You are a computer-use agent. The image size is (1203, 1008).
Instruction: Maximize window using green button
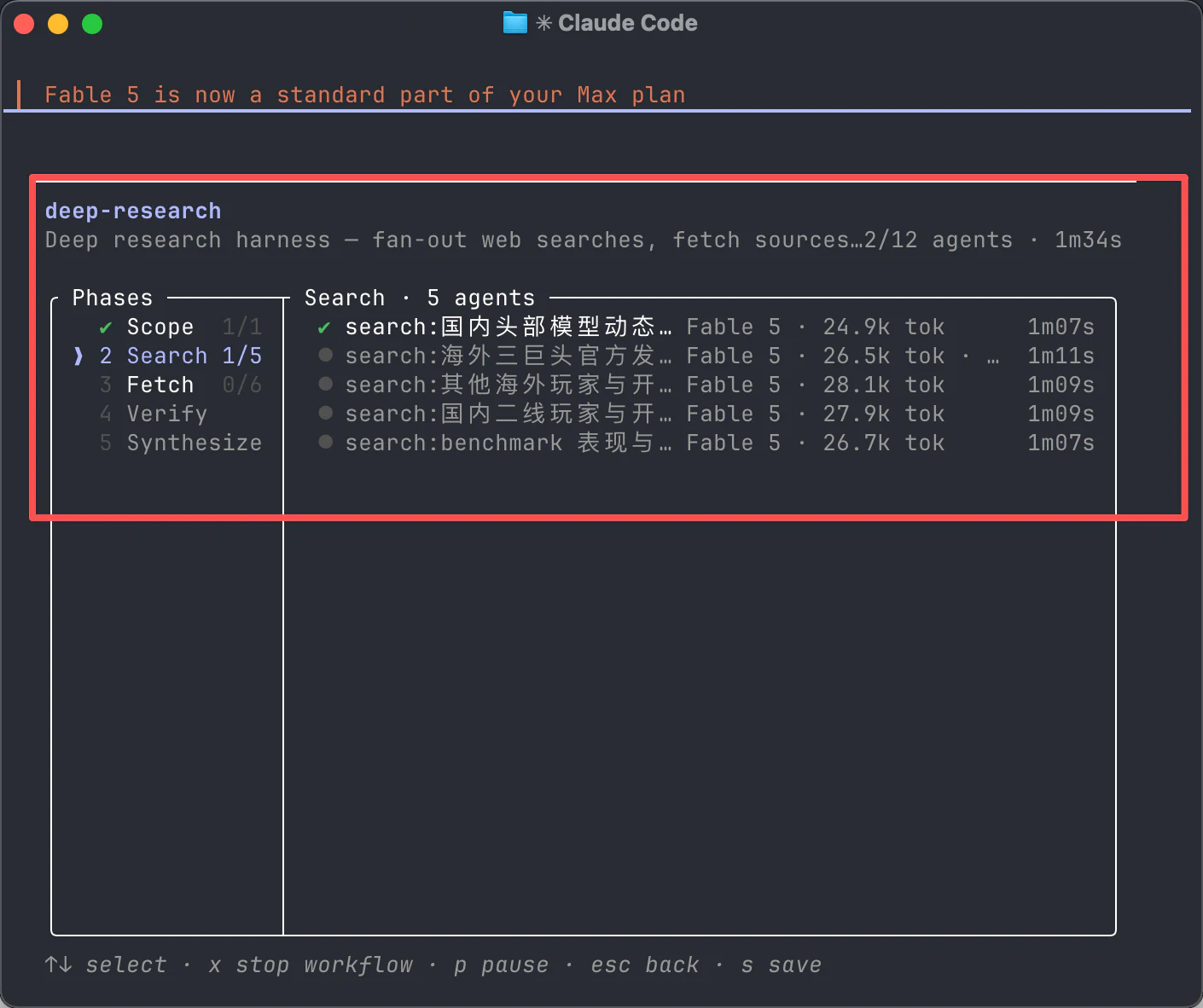pos(92,24)
